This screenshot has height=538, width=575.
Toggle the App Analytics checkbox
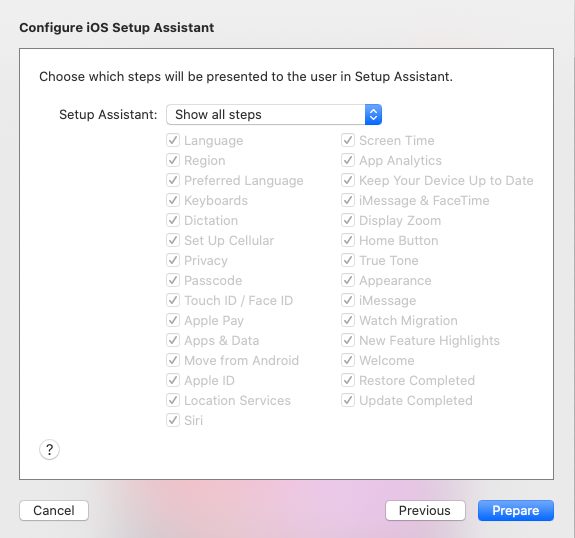point(348,160)
